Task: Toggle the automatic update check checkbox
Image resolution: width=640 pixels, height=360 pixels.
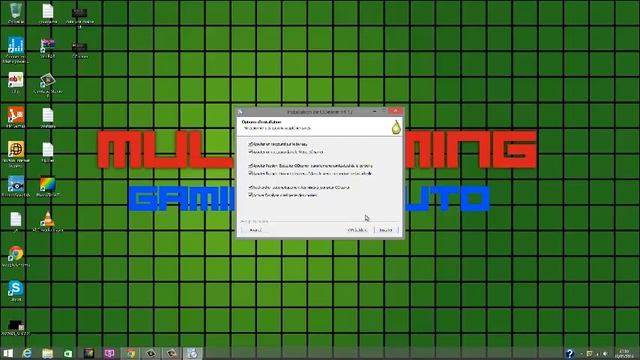Action: click(251, 187)
